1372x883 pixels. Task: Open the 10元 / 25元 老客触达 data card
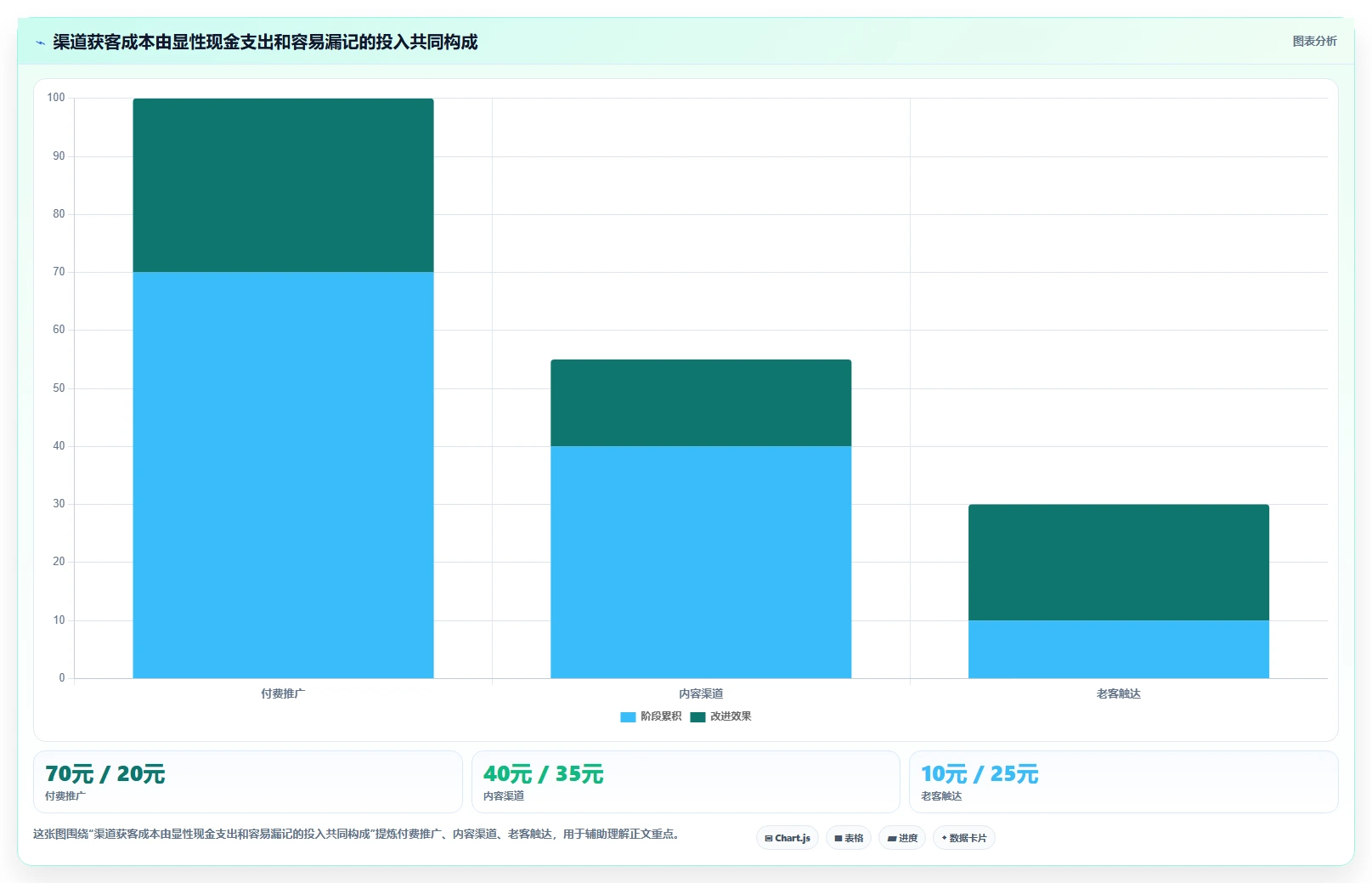[1124, 782]
